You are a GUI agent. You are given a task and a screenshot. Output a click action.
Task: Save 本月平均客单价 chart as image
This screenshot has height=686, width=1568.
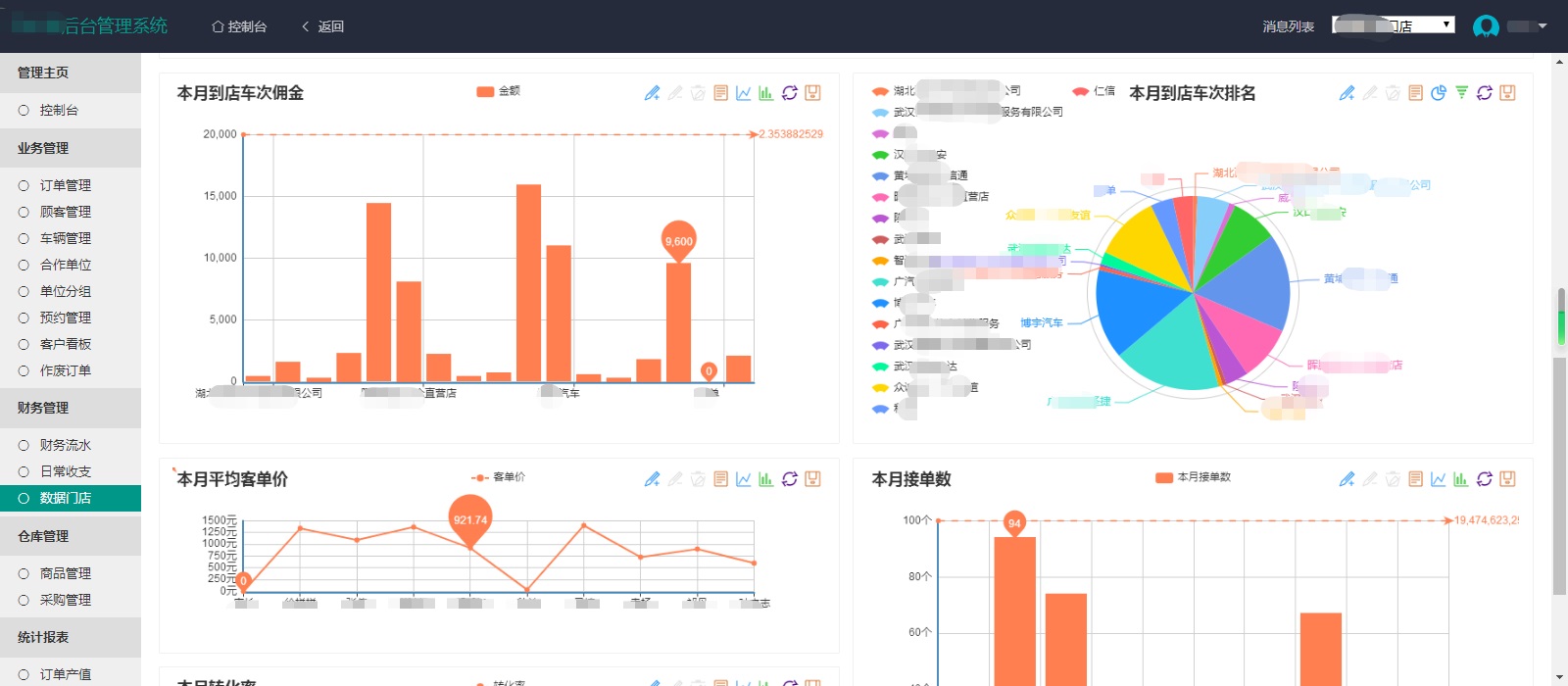[812, 479]
